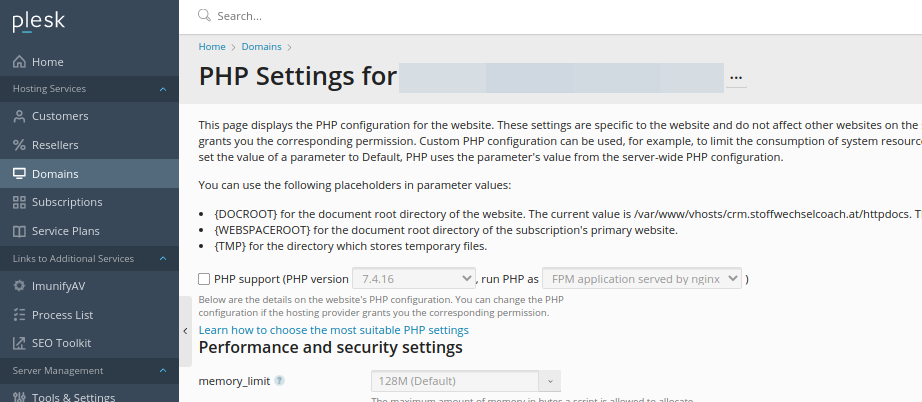Collapse the Hosting Services section
The height and width of the screenshot is (402, 922).
tap(163, 89)
